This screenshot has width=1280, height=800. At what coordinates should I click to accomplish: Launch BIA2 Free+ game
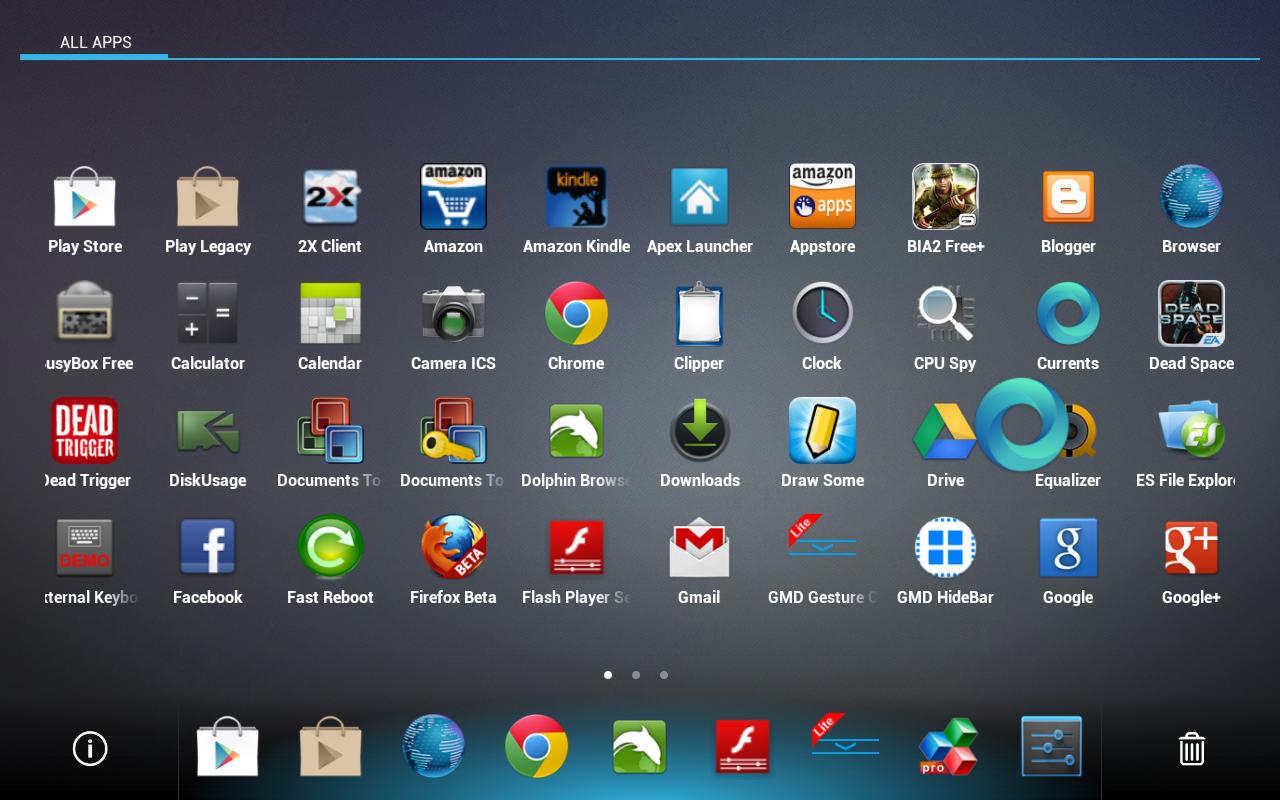(945, 197)
